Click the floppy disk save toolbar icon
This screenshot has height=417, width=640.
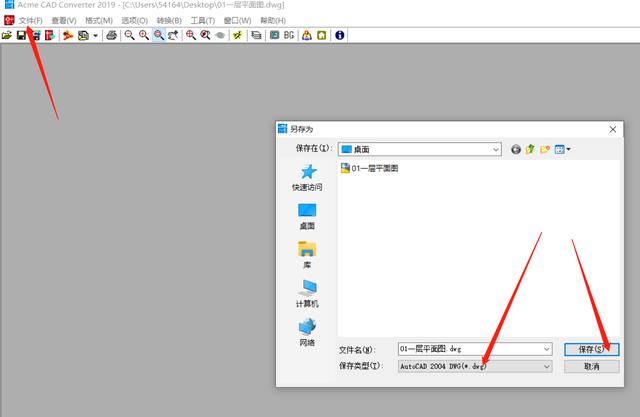pyautogui.click(x=21, y=35)
